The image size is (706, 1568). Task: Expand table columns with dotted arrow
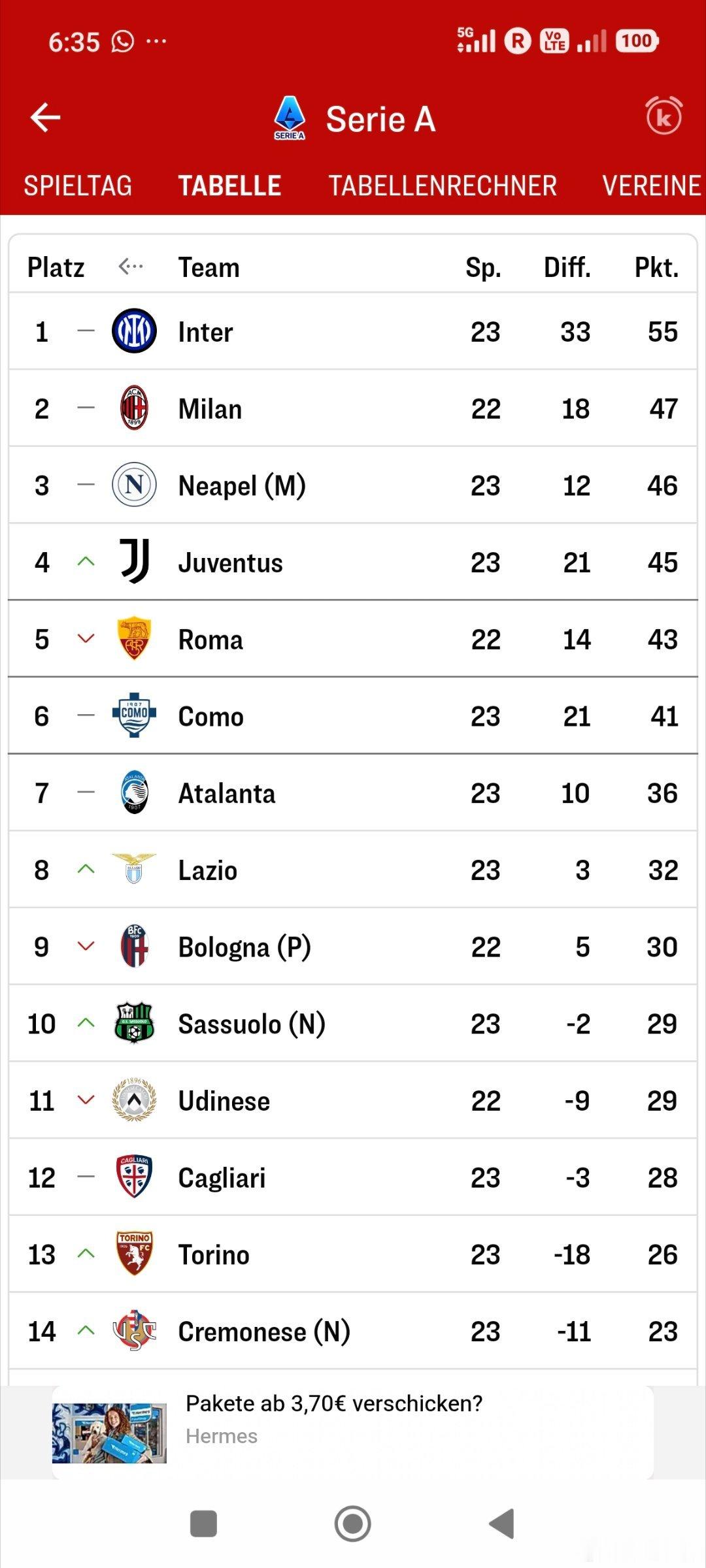(130, 267)
